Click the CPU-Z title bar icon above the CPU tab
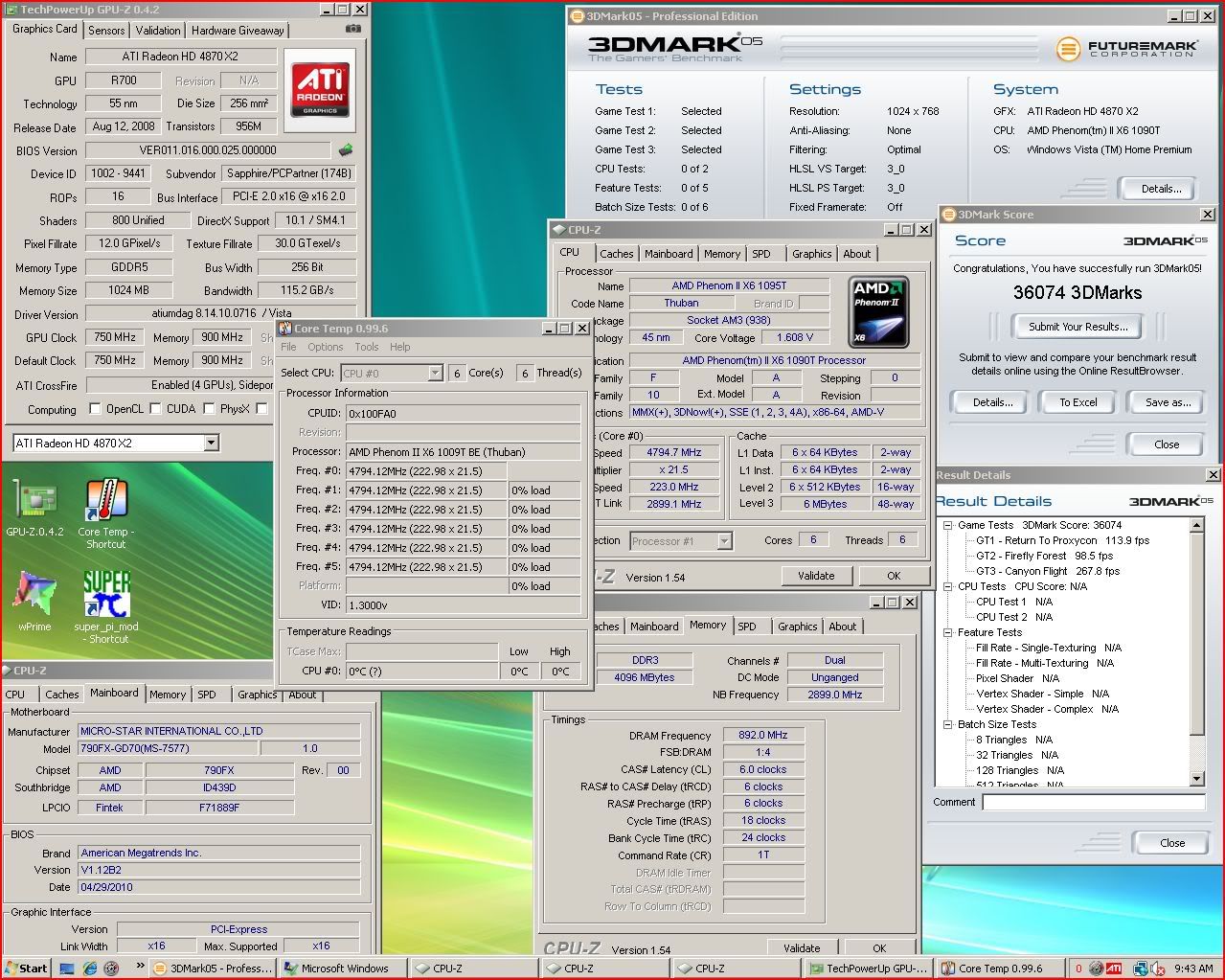This screenshot has width=1225, height=980. pyautogui.click(x=558, y=230)
